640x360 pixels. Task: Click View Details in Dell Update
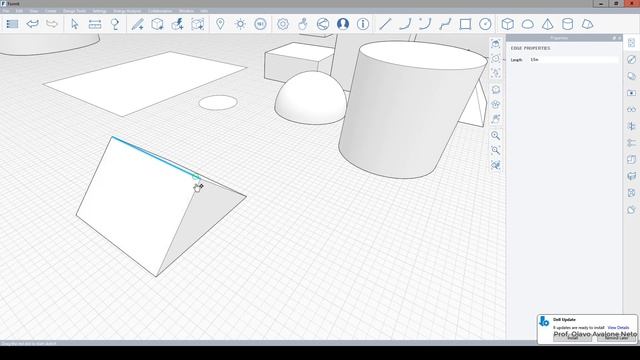point(618,328)
